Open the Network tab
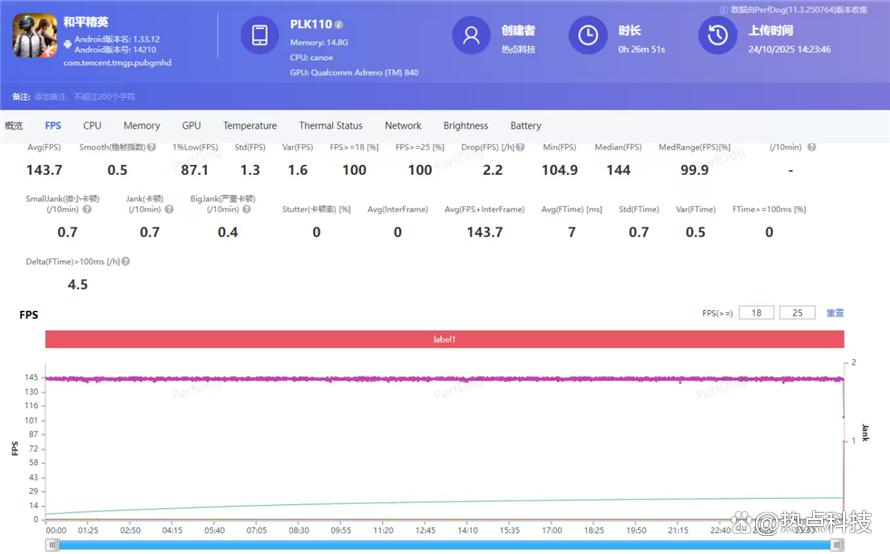Image resolution: width=890 pixels, height=554 pixels. click(x=403, y=125)
